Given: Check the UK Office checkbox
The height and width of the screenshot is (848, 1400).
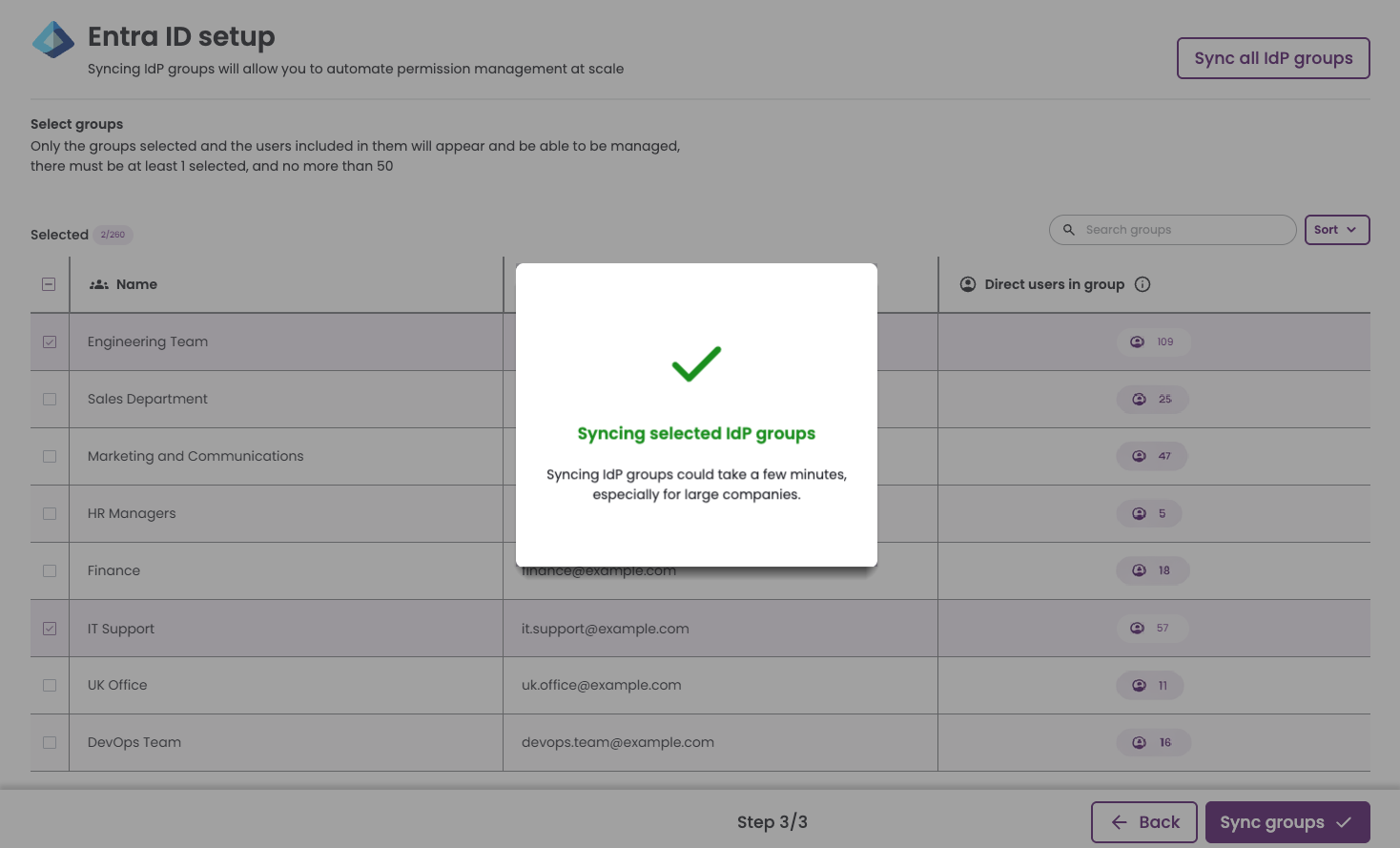Looking at the screenshot, I should tap(50, 685).
